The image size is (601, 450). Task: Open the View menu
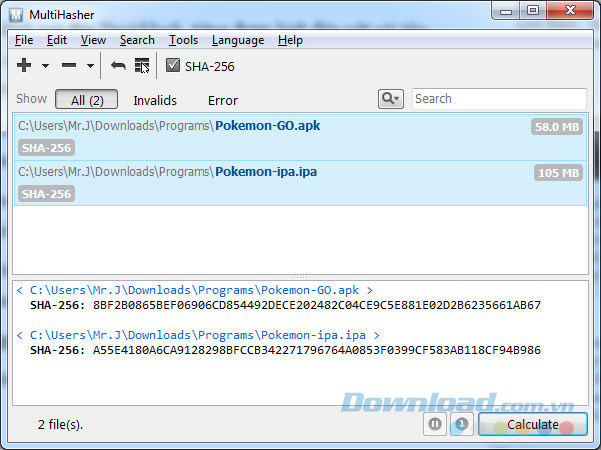[93, 40]
